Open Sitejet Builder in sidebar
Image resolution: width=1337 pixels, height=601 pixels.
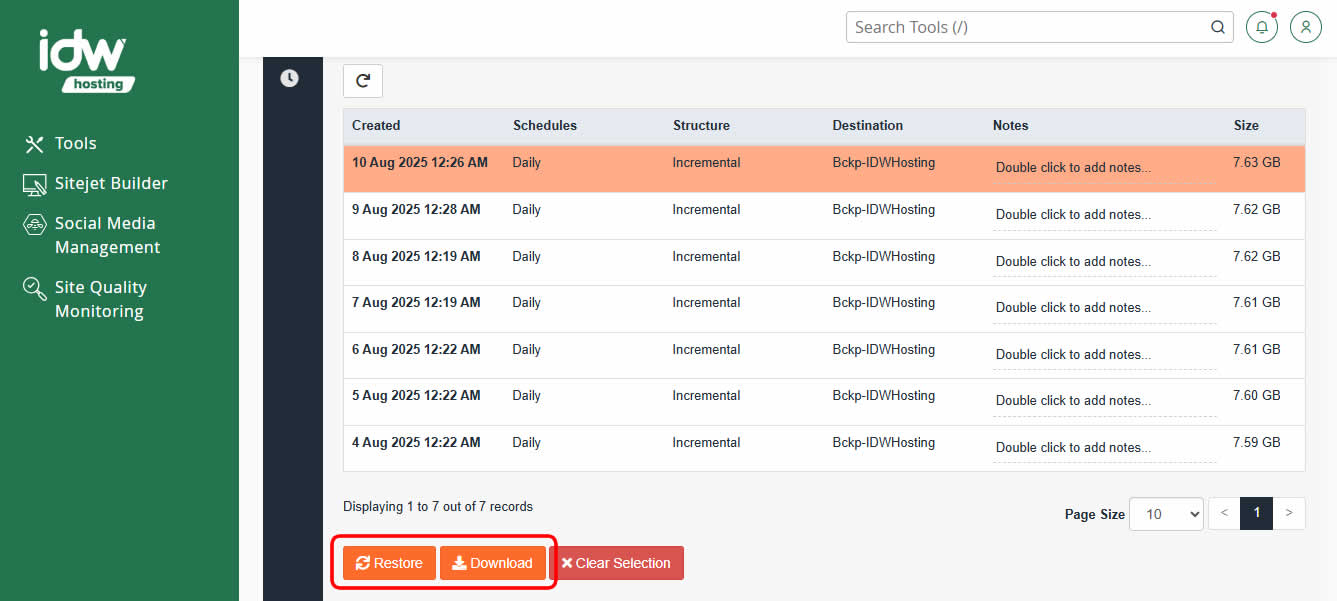pos(110,184)
